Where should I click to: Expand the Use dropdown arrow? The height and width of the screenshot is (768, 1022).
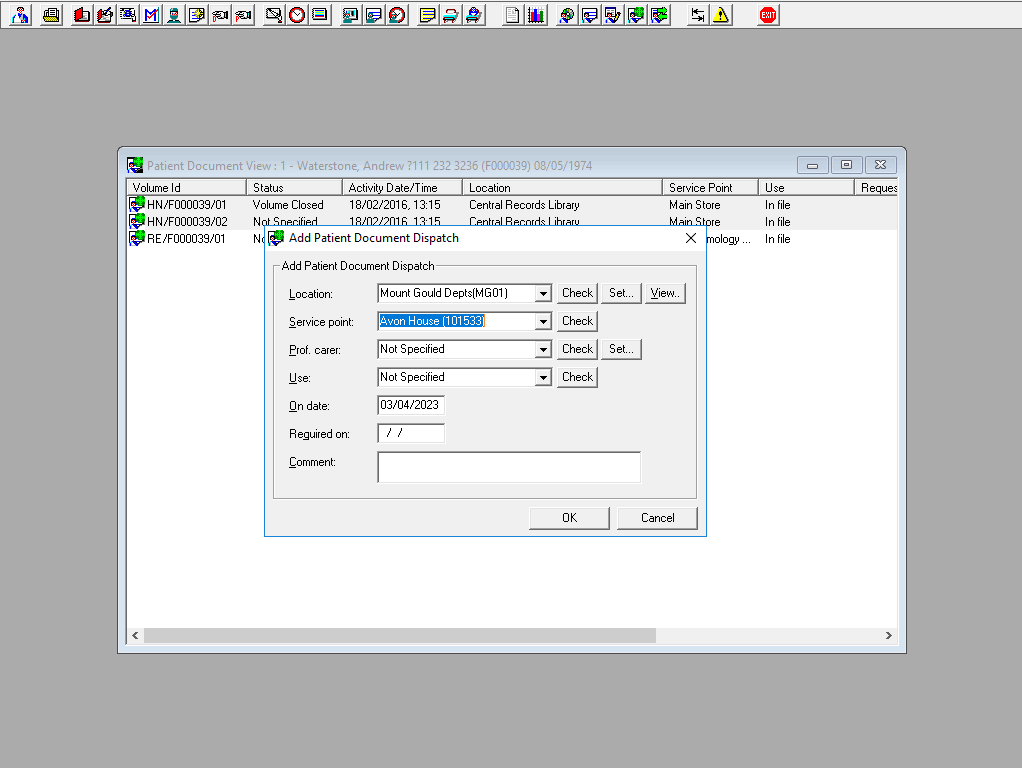click(x=543, y=377)
